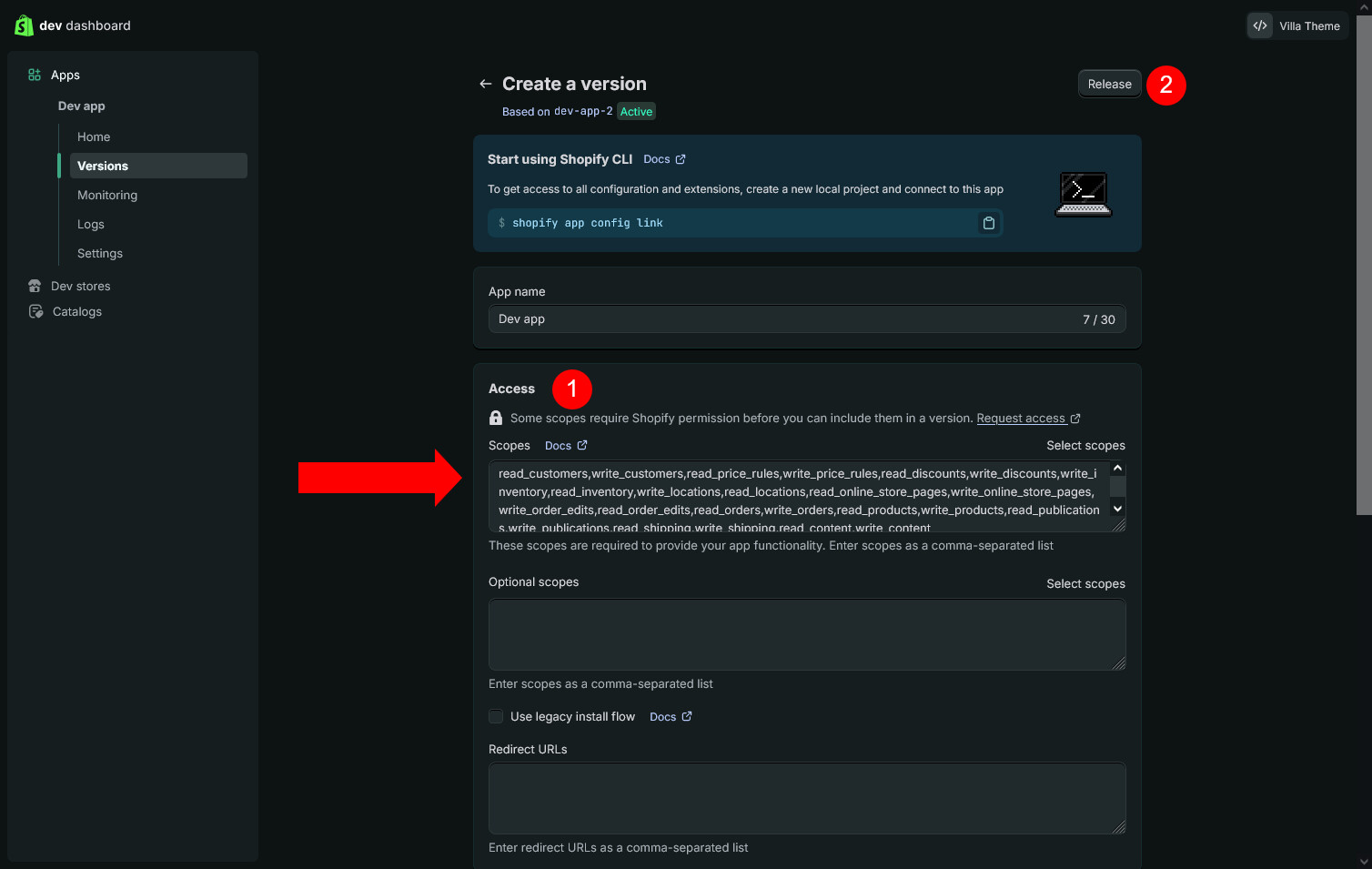This screenshot has height=869, width=1372.
Task: Click the Dev stores shop icon
Action: point(35,286)
